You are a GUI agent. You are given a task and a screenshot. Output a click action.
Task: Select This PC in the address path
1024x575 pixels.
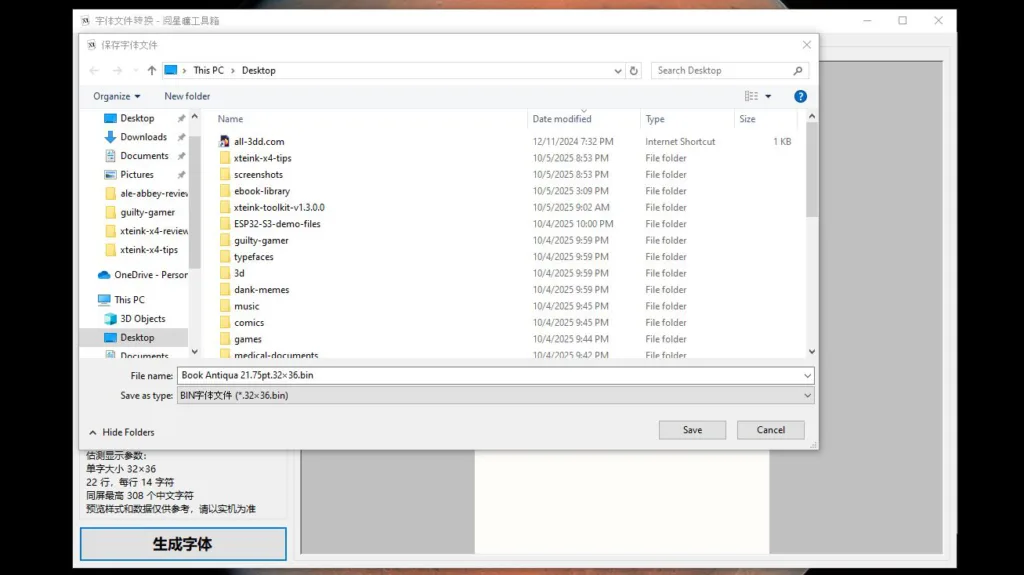(x=208, y=71)
